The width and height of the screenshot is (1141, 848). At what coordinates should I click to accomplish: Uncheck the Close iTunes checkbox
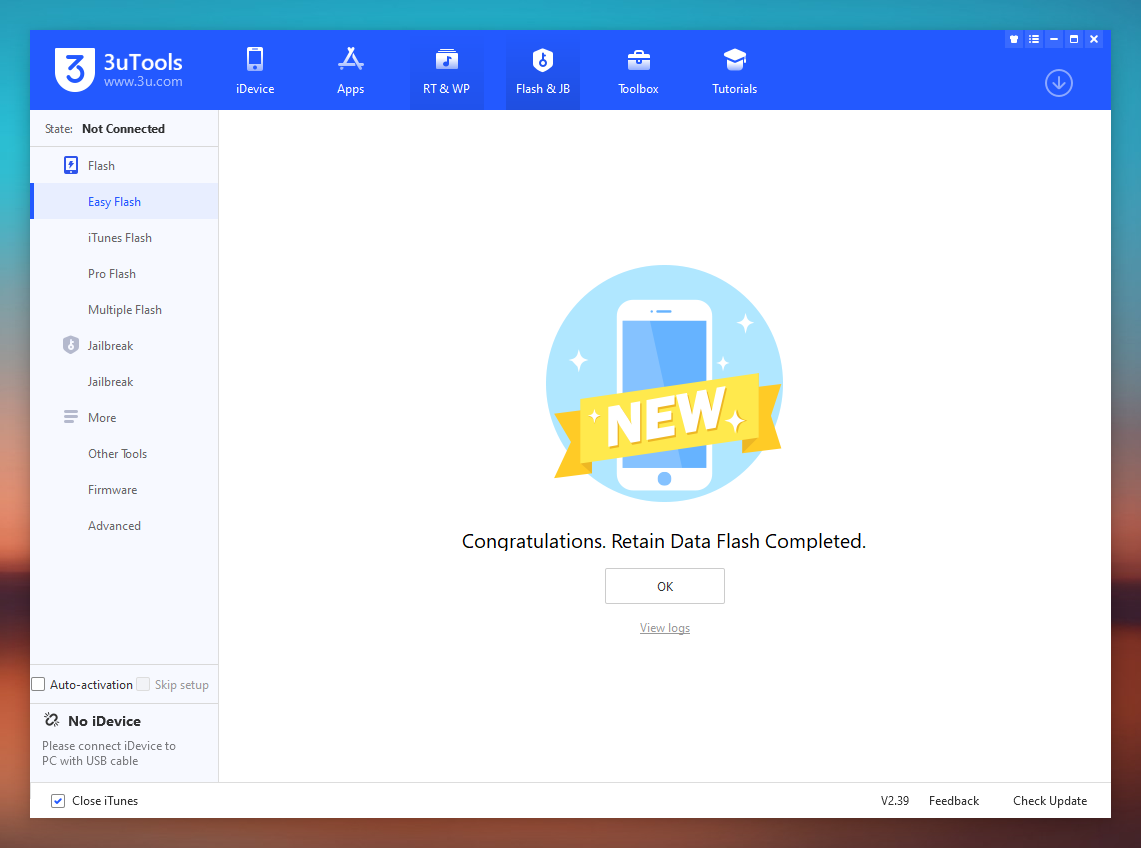(58, 801)
